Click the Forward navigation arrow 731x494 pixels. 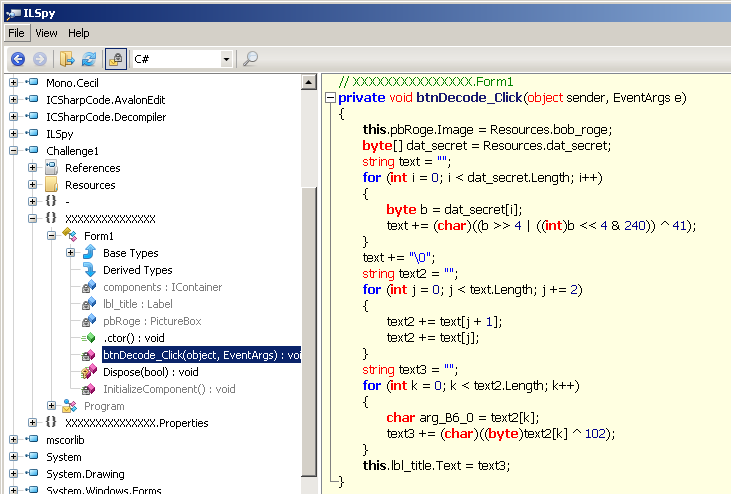tap(39, 59)
